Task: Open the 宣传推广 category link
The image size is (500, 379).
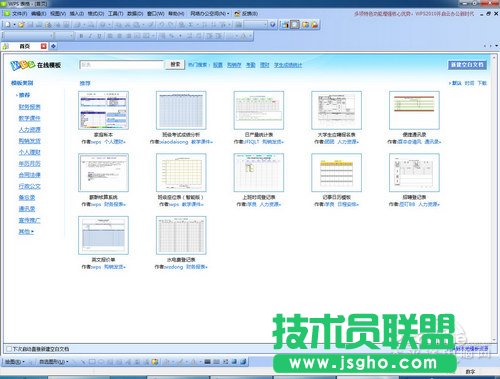Action: pyautogui.click(x=29, y=220)
